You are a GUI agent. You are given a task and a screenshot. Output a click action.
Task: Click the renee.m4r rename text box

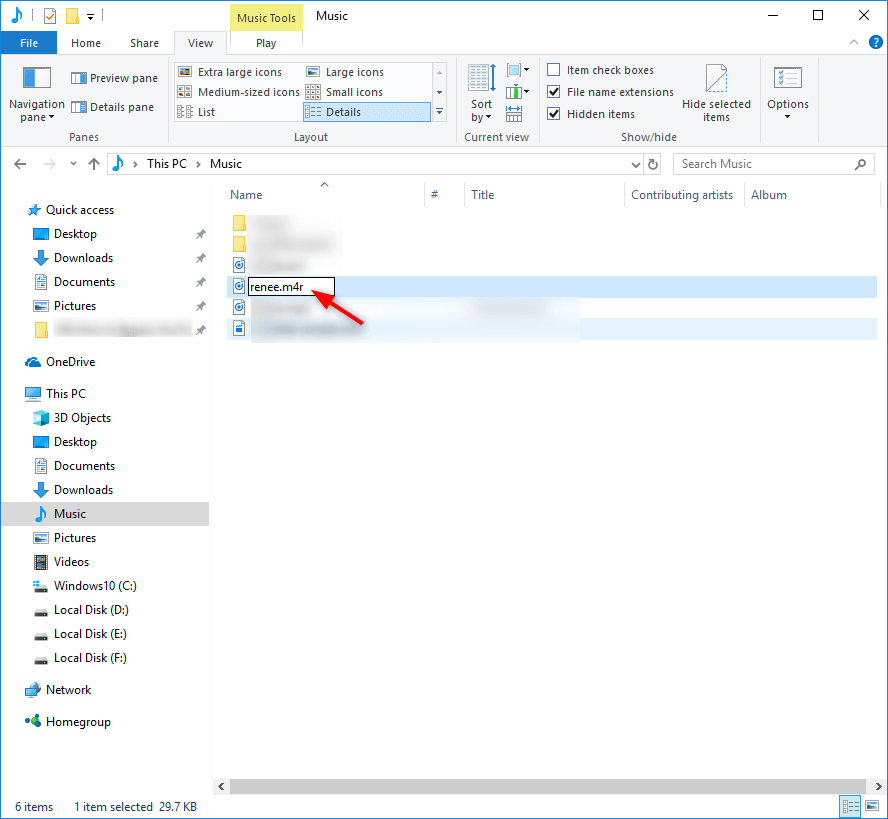point(291,287)
